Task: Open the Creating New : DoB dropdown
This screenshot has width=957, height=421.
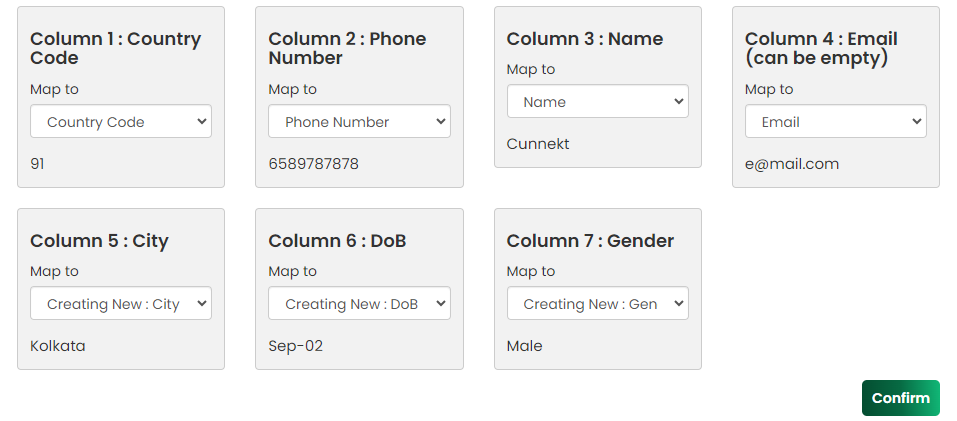Action: point(359,303)
